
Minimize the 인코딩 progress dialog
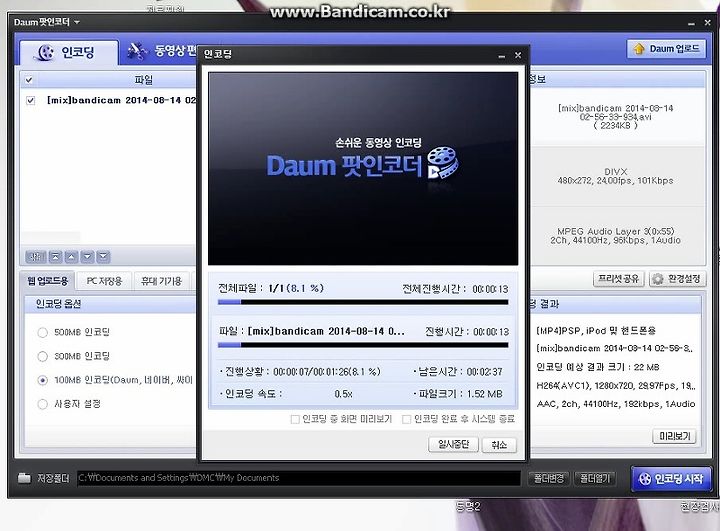[x=501, y=56]
